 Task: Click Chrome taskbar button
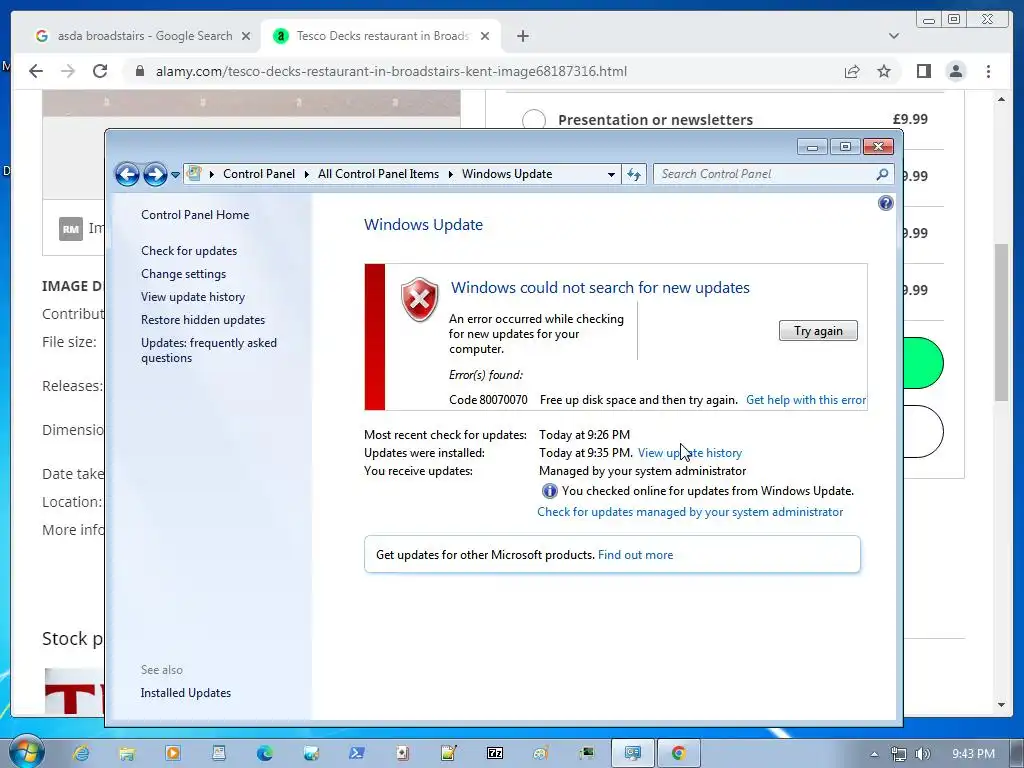679,753
